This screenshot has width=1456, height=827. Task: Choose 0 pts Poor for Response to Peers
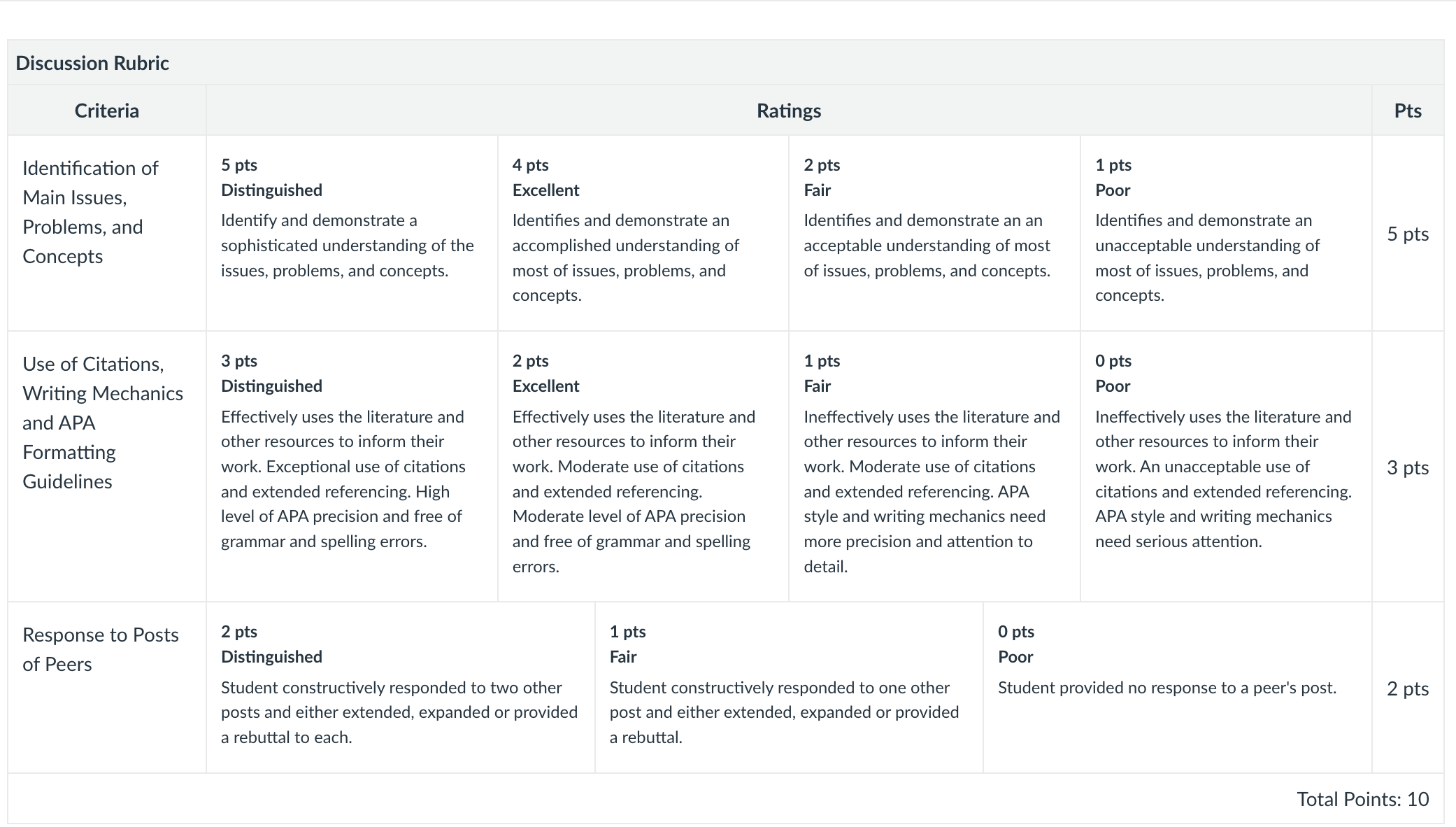(1178, 688)
